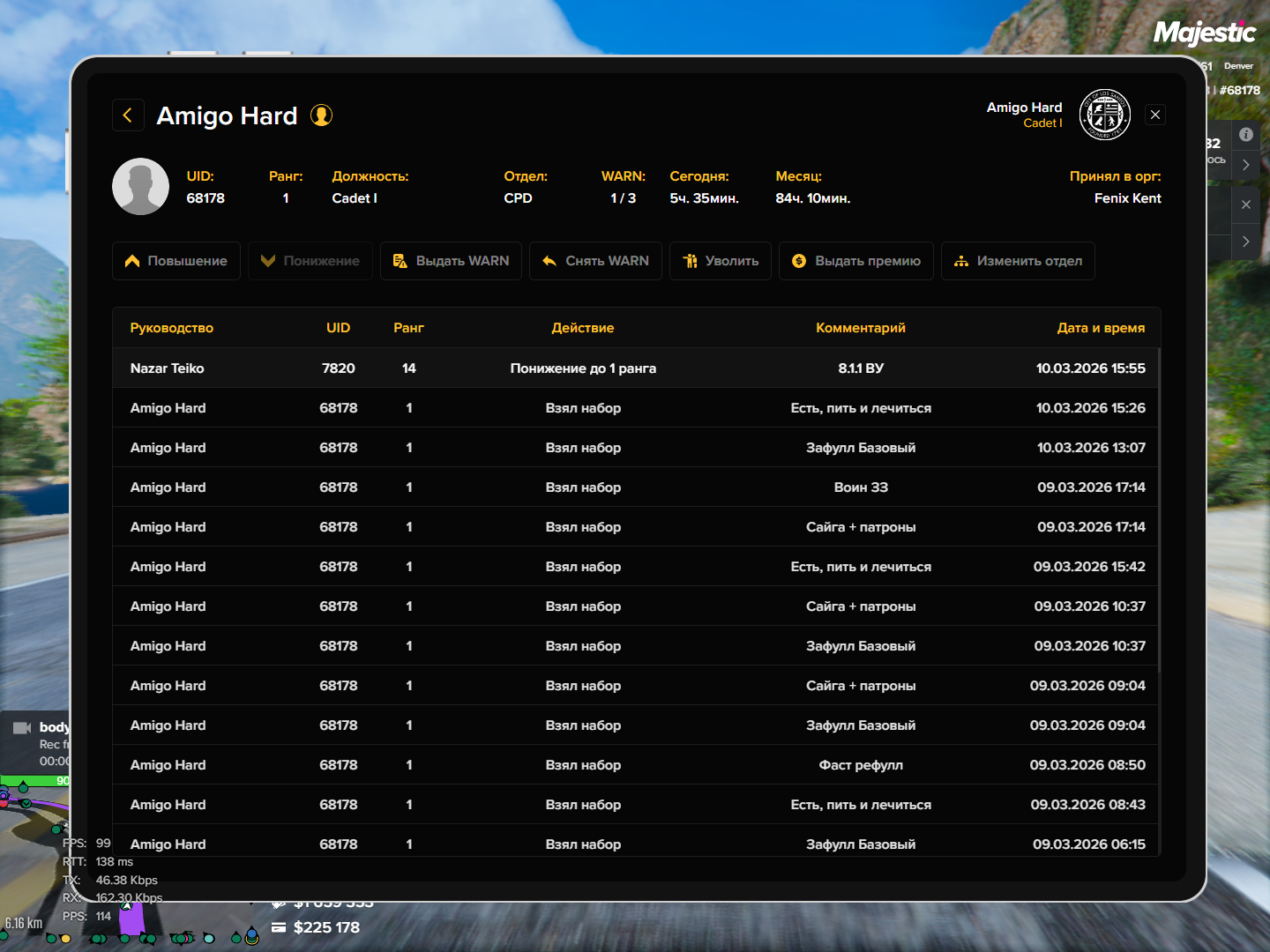Sort by the Дата и время column header

tap(1101, 328)
